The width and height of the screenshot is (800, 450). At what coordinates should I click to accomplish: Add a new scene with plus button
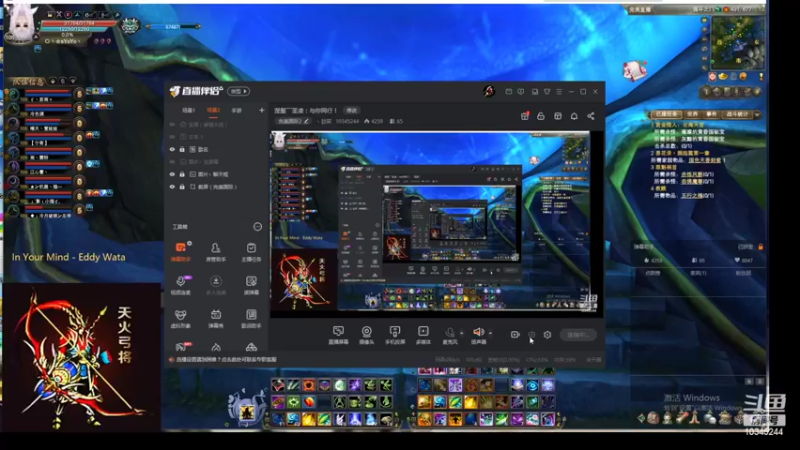(262, 110)
